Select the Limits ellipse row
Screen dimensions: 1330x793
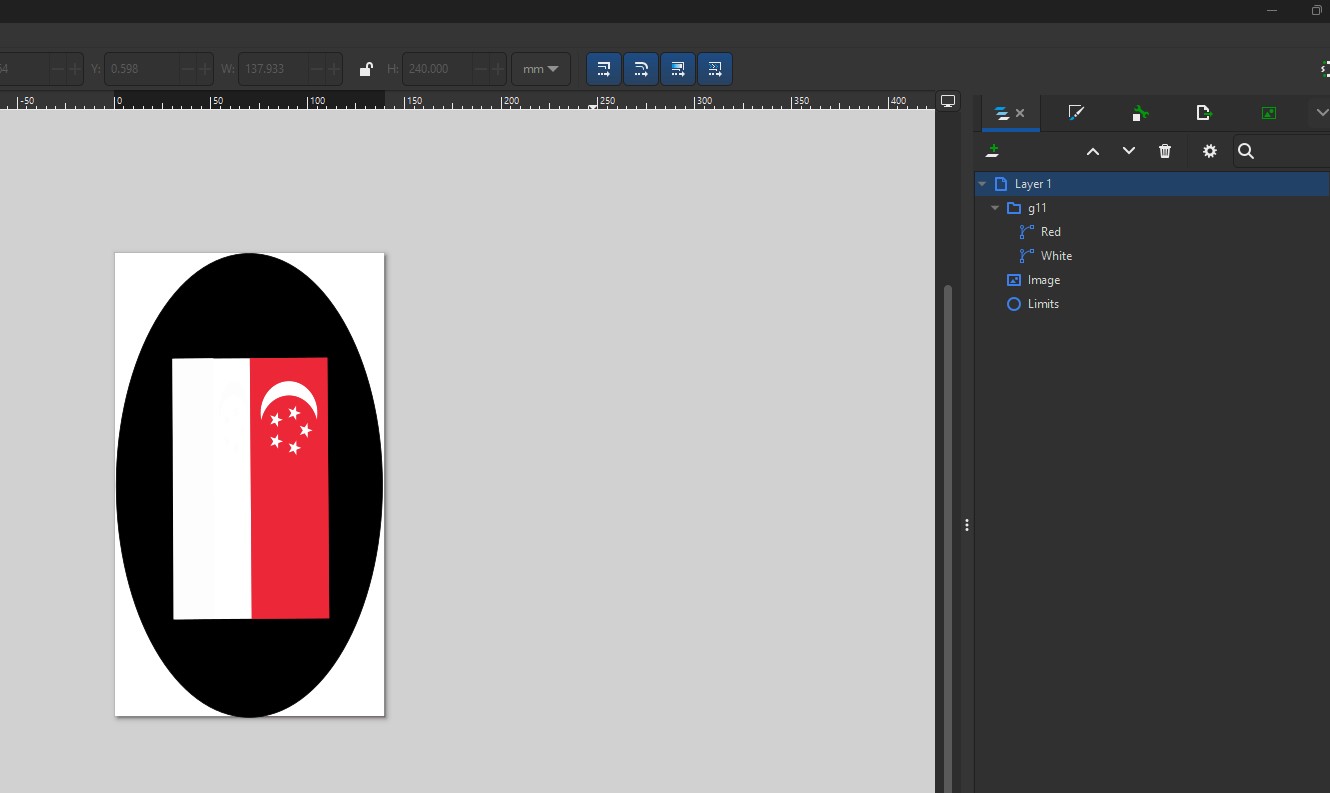point(1152,304)
